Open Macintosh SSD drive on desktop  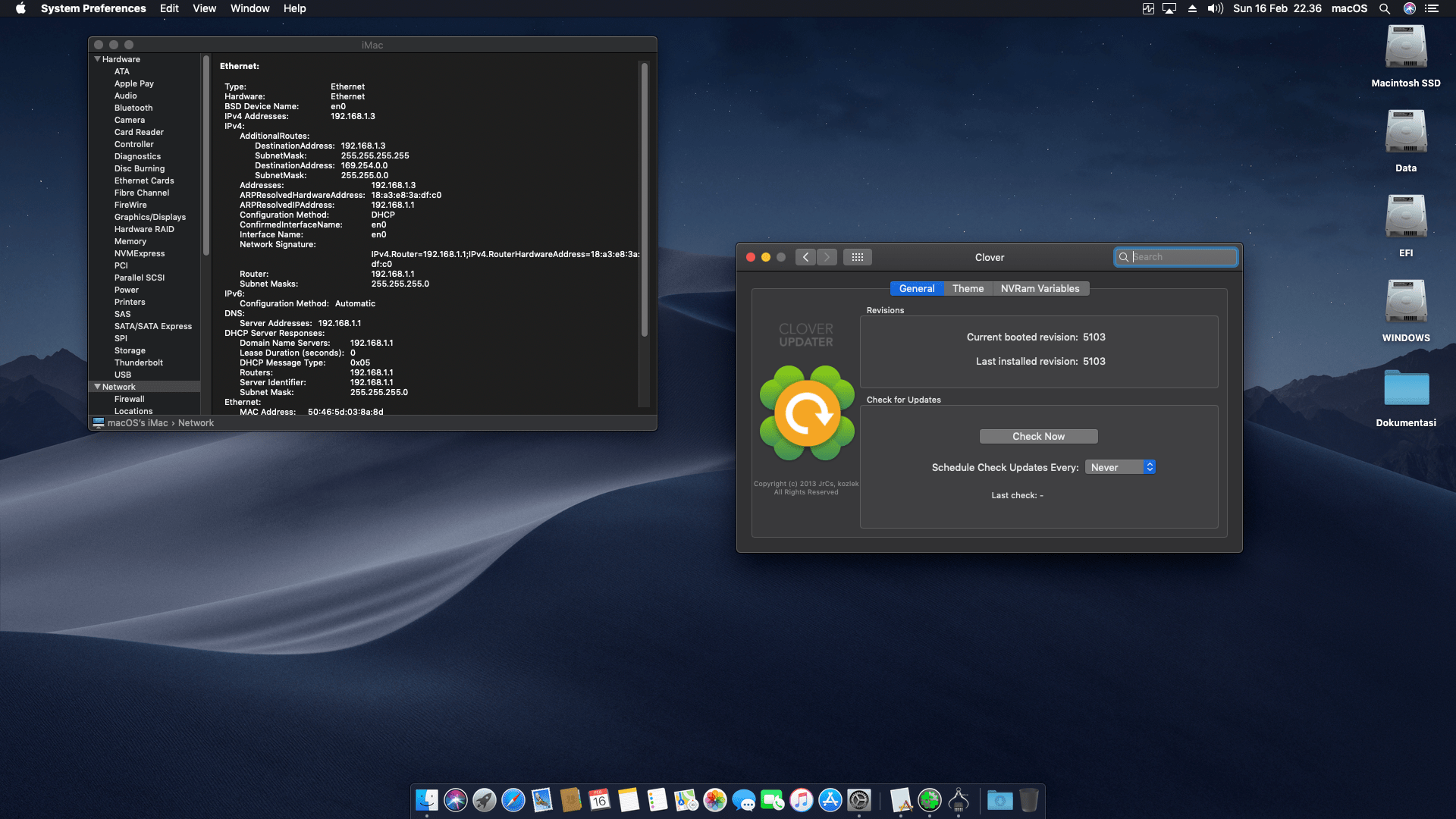1406,47
